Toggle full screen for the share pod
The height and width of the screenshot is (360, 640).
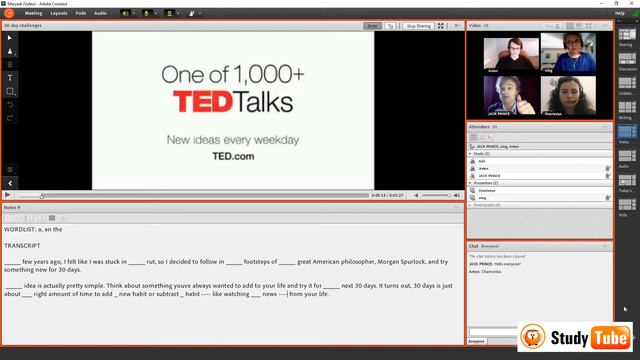click(441, 26)
